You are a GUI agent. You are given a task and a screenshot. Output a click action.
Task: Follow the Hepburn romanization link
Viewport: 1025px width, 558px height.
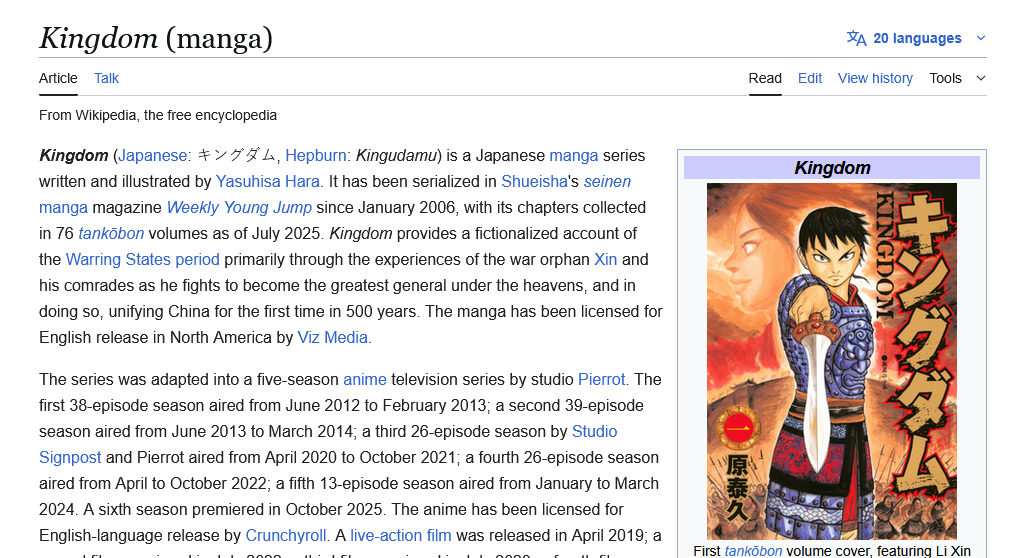(x=316, y=156)
